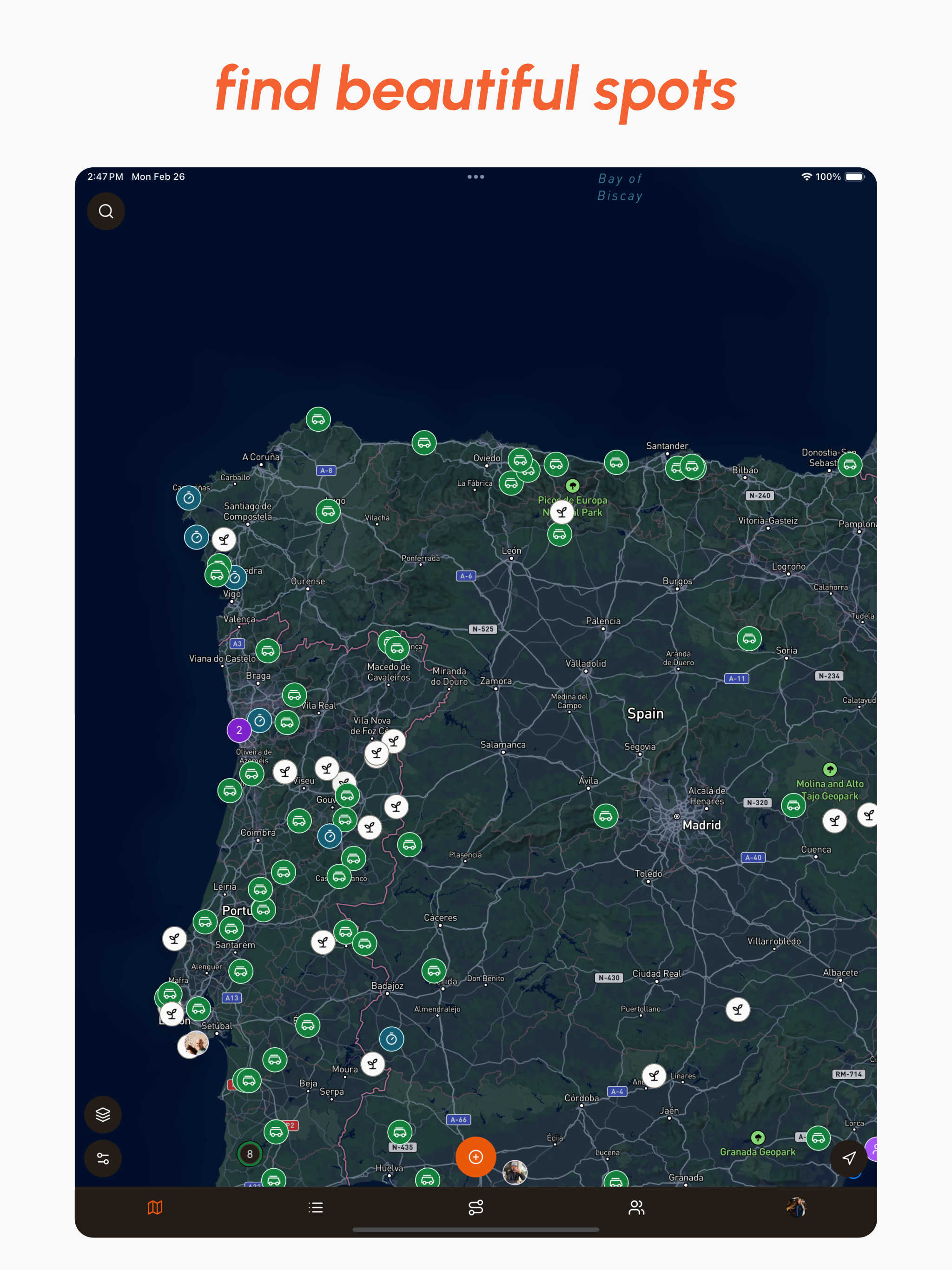Tap the Spain country label
This screenshot has width=952, height=1270.
(645, 714)
